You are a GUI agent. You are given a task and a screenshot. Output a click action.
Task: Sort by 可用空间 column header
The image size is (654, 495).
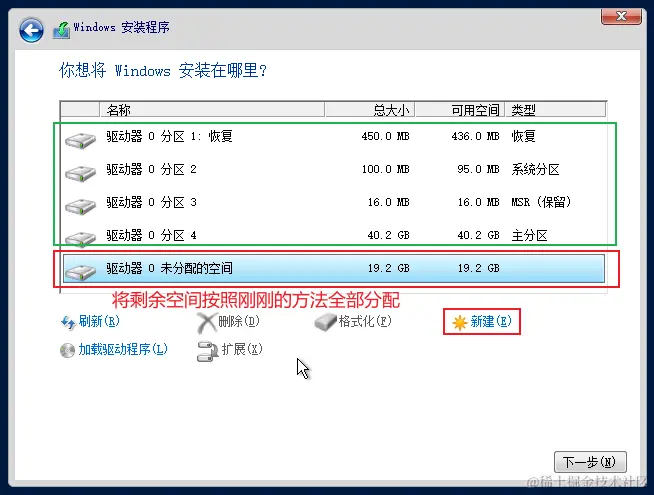click(x=460, y=110)
